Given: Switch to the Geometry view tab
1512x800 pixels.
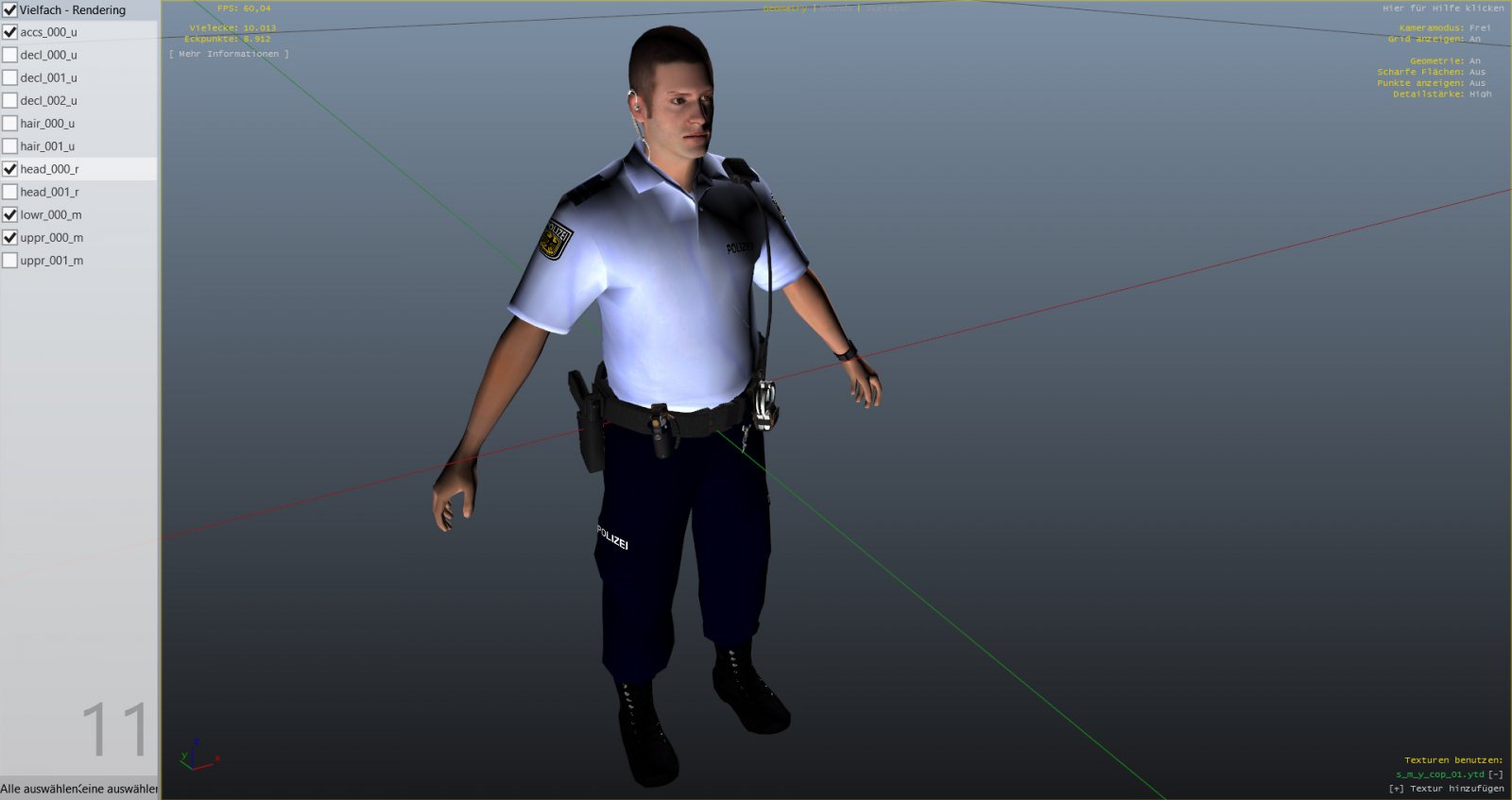Looking at the screenshot, I should (x=784, y=9).
